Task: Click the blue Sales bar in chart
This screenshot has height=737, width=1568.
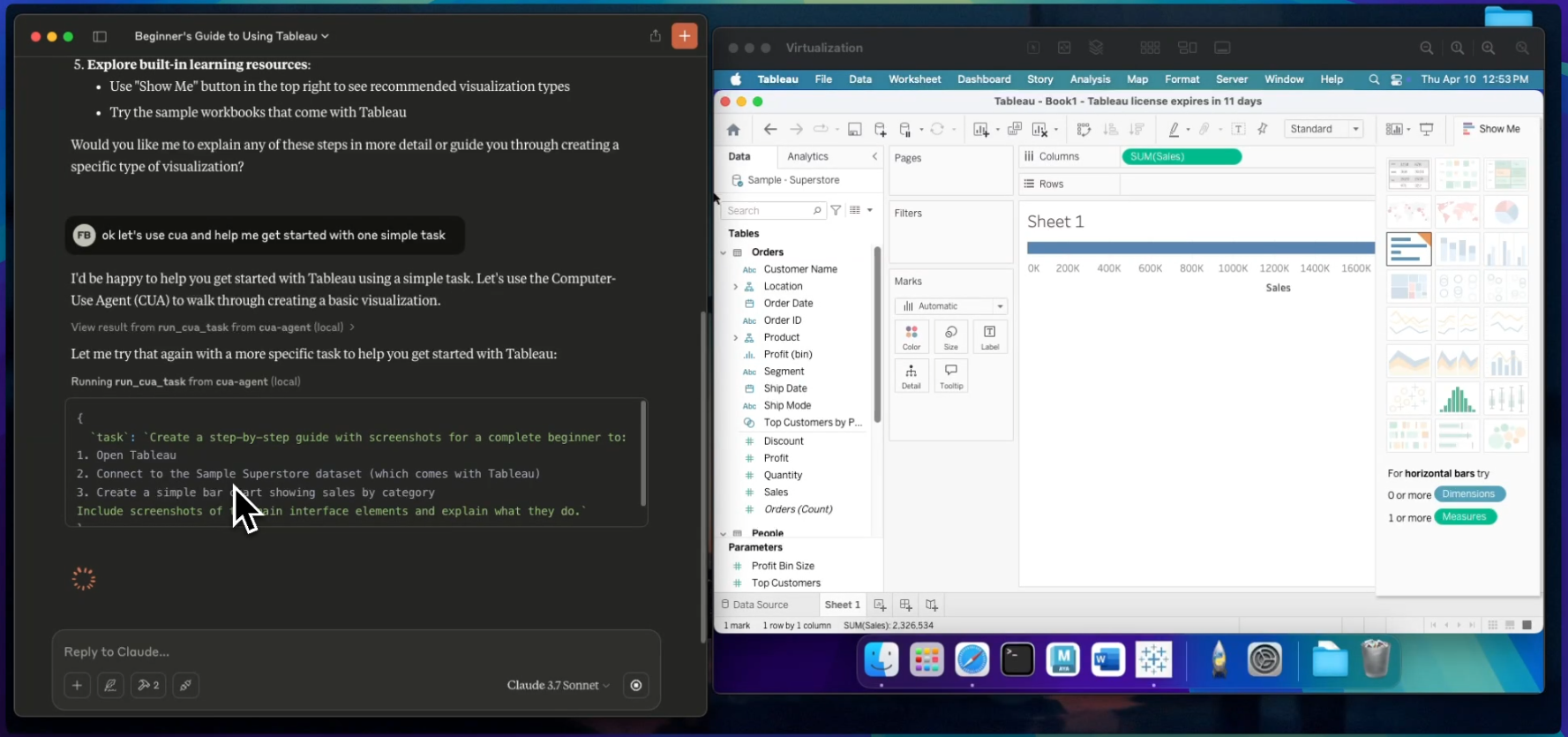Action: click(1200, 248)
